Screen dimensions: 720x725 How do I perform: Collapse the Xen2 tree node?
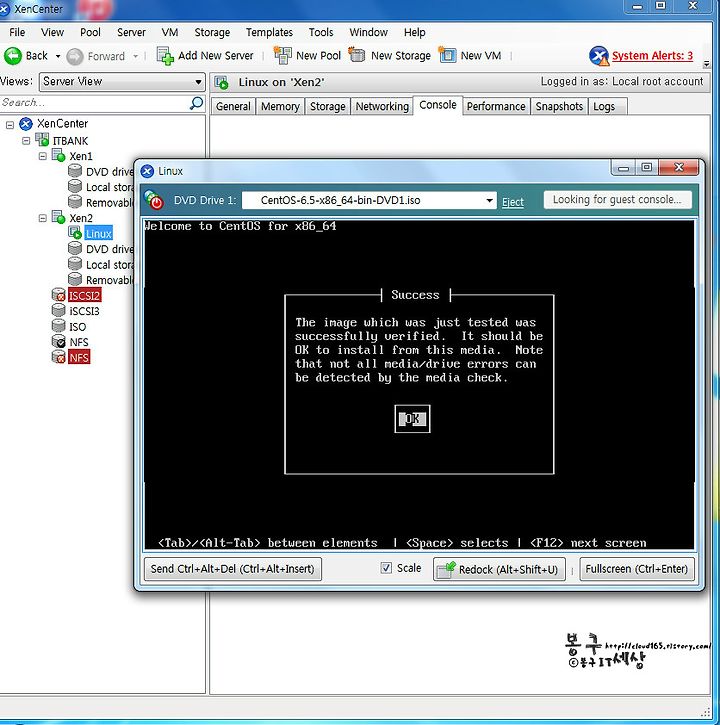point(43,218)
